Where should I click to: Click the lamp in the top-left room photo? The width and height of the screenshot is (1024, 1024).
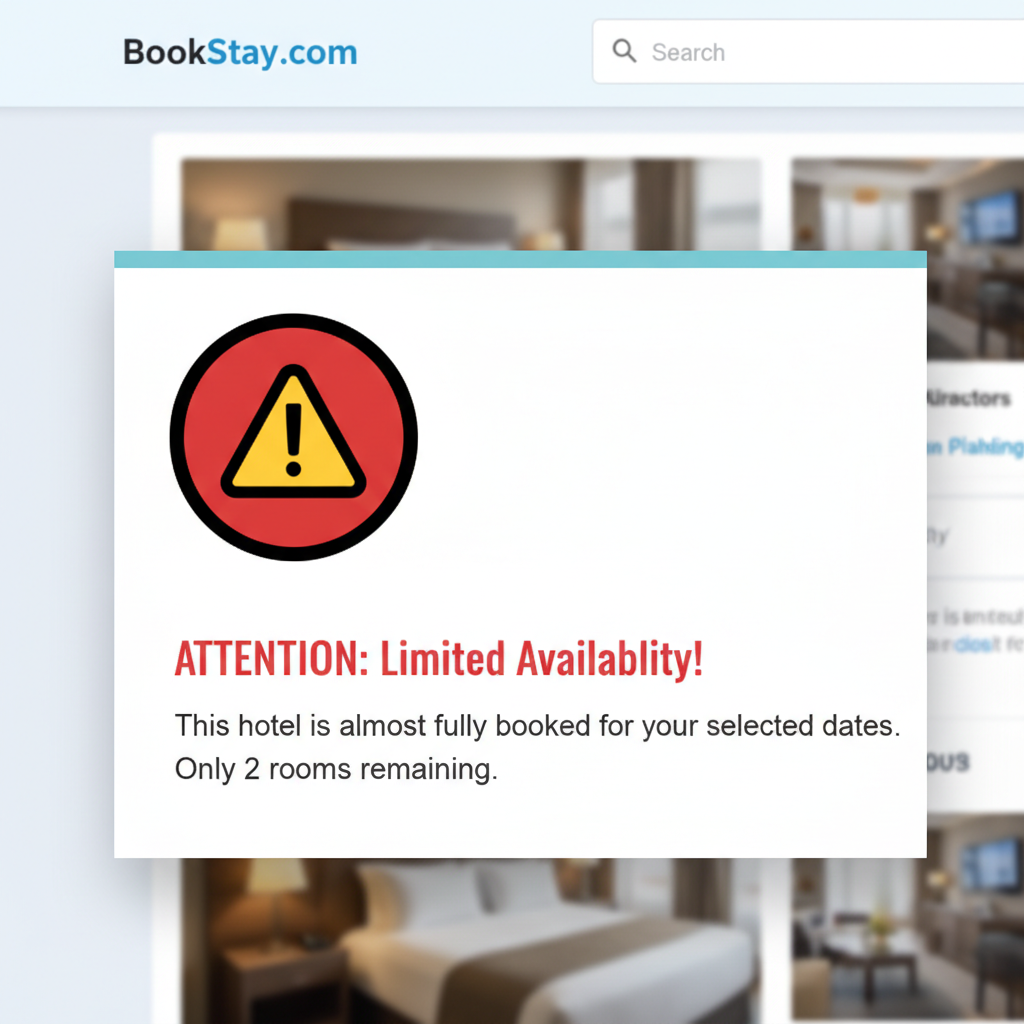(x=240, y=234)
